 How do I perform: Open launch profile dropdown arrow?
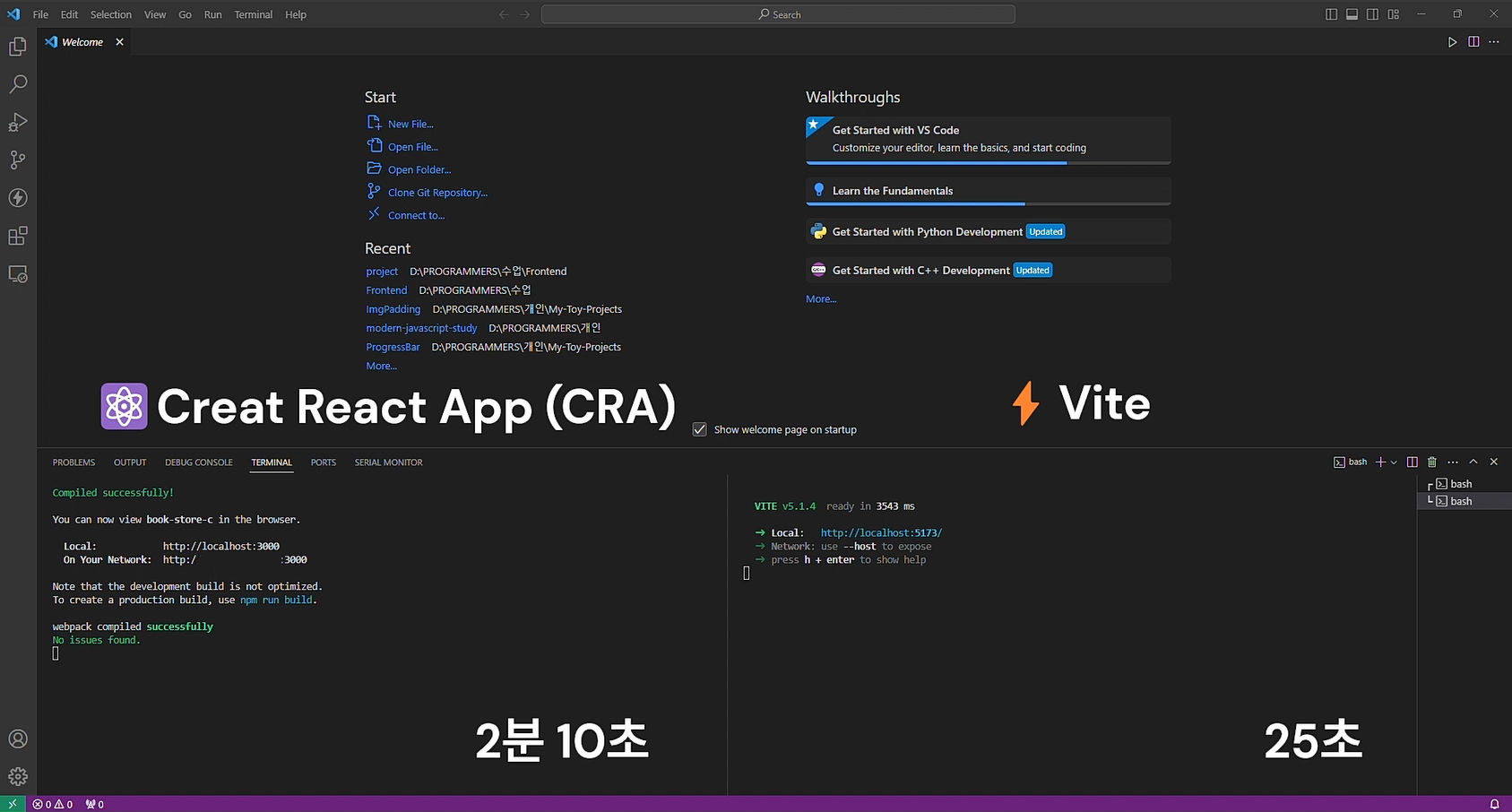tap(1394, 462)
